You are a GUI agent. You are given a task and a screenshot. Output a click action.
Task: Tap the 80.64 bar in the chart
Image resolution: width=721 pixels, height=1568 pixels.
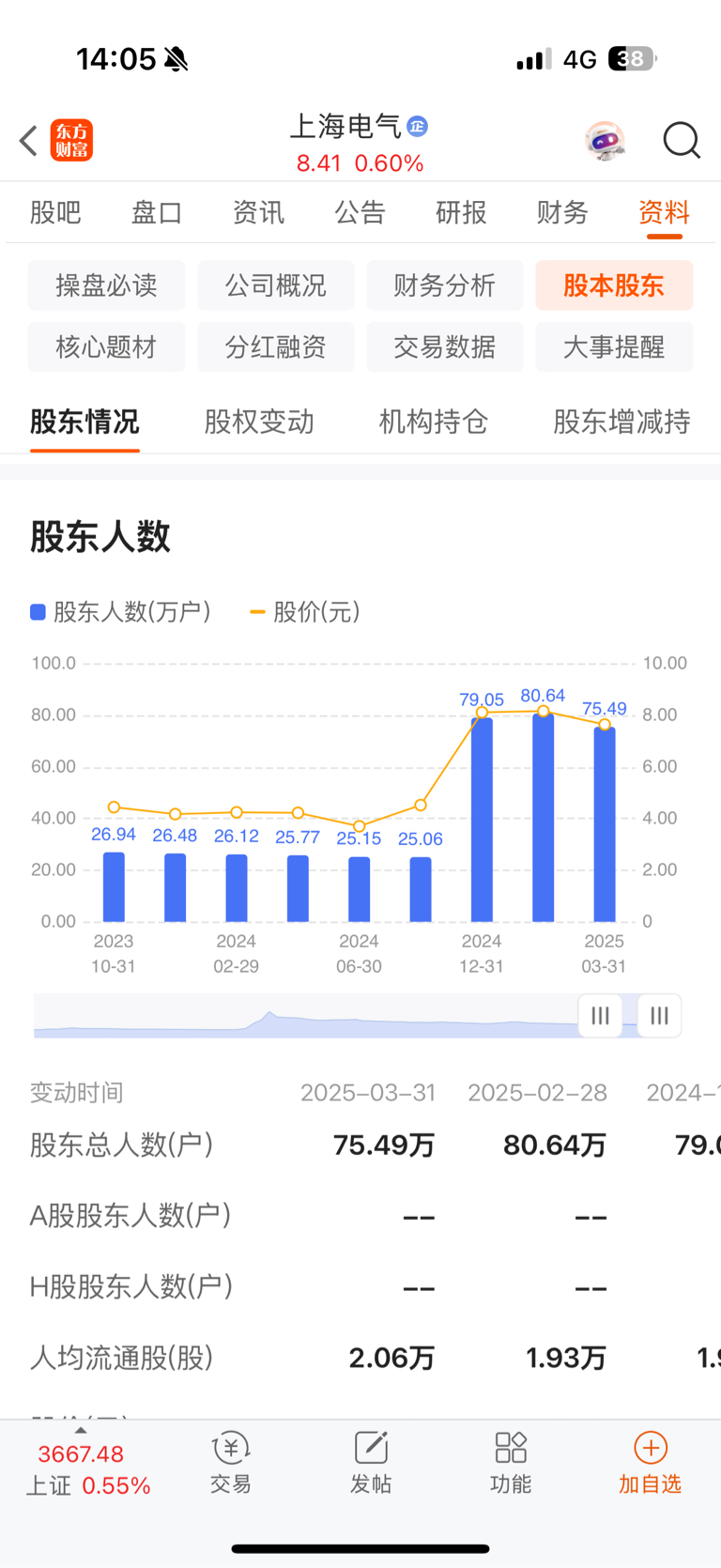543,817
